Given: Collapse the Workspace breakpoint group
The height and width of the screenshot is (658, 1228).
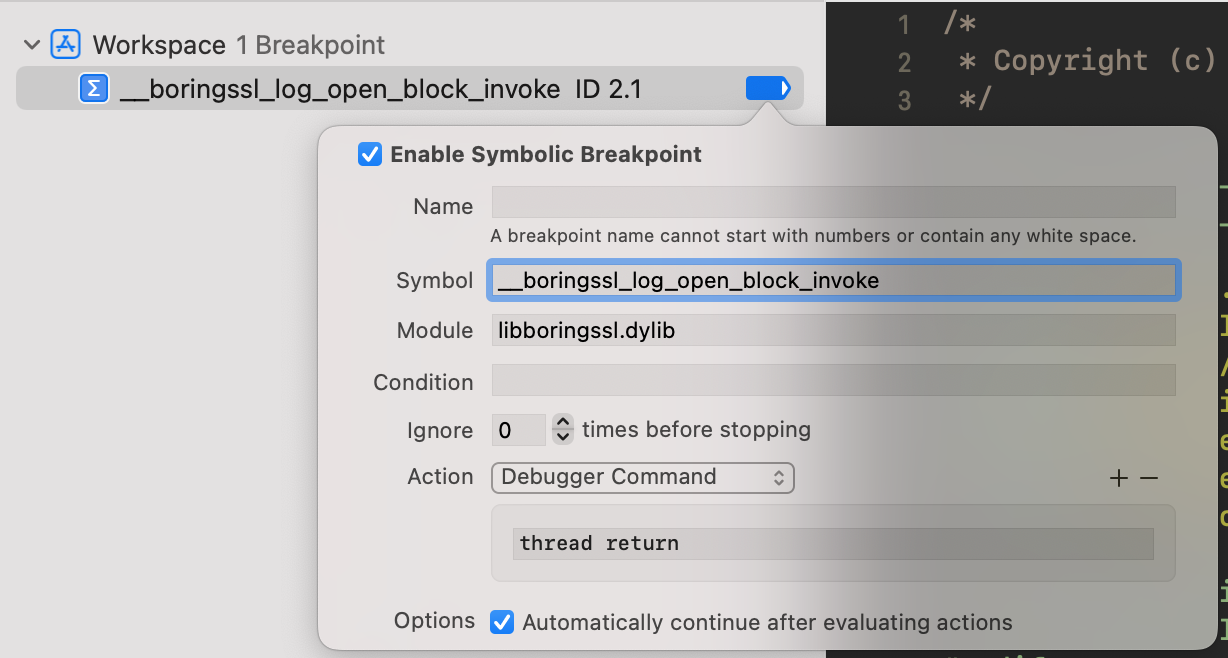Looking at the screenshot, I should (x=32, y=45).
